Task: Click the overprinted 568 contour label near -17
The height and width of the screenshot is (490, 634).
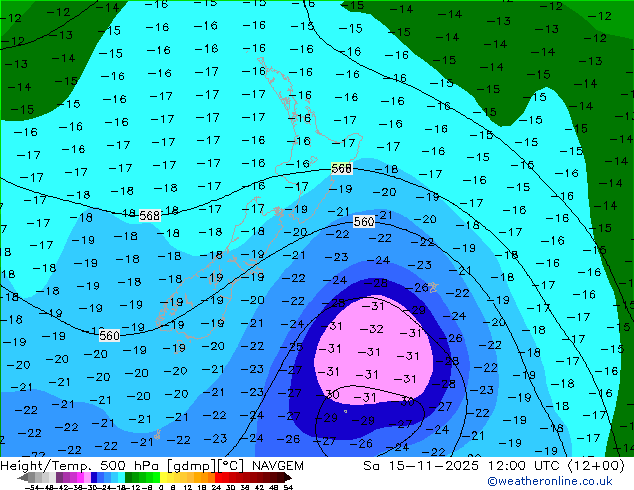Action: [341, 168]
